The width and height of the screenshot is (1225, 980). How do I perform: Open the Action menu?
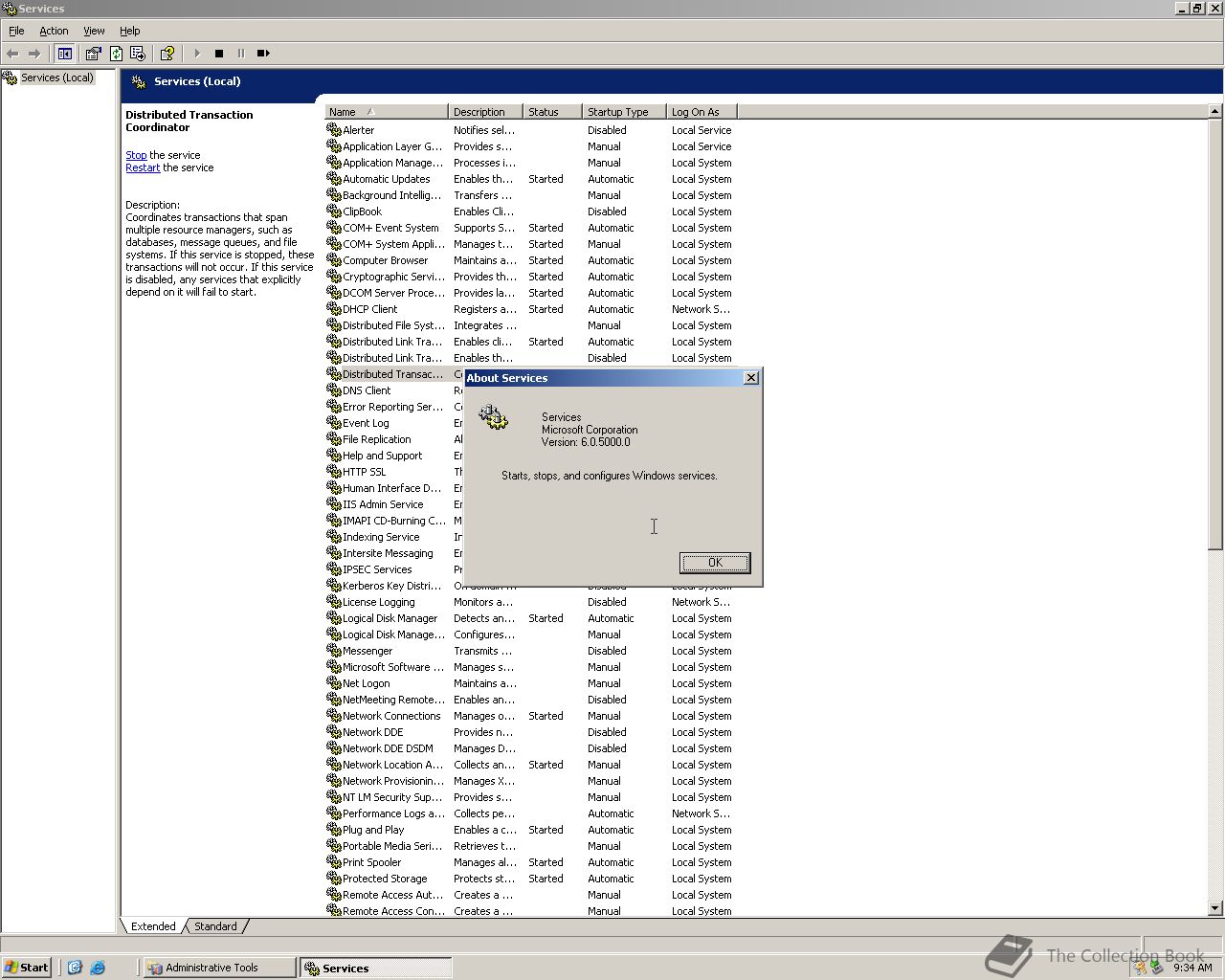coord(54,31)
